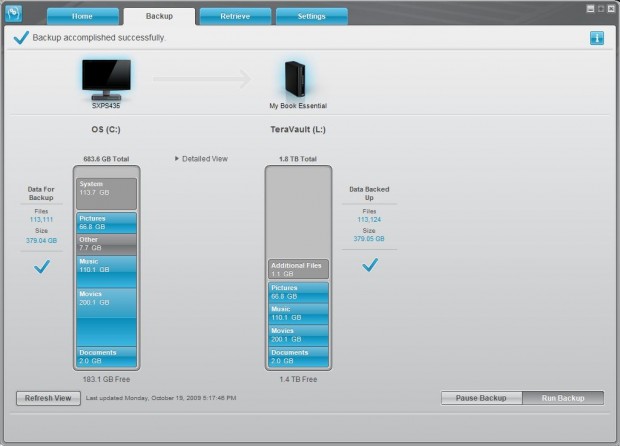Image resolution: width=620 pixels, height=446 pixels.
Task: Switch to the Home tab
Action: [83, 16]
